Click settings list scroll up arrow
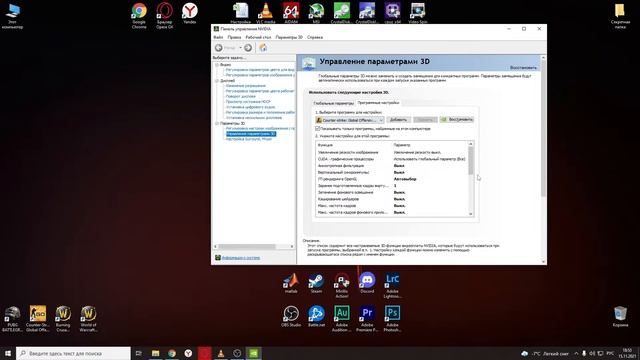 (471, 144)
